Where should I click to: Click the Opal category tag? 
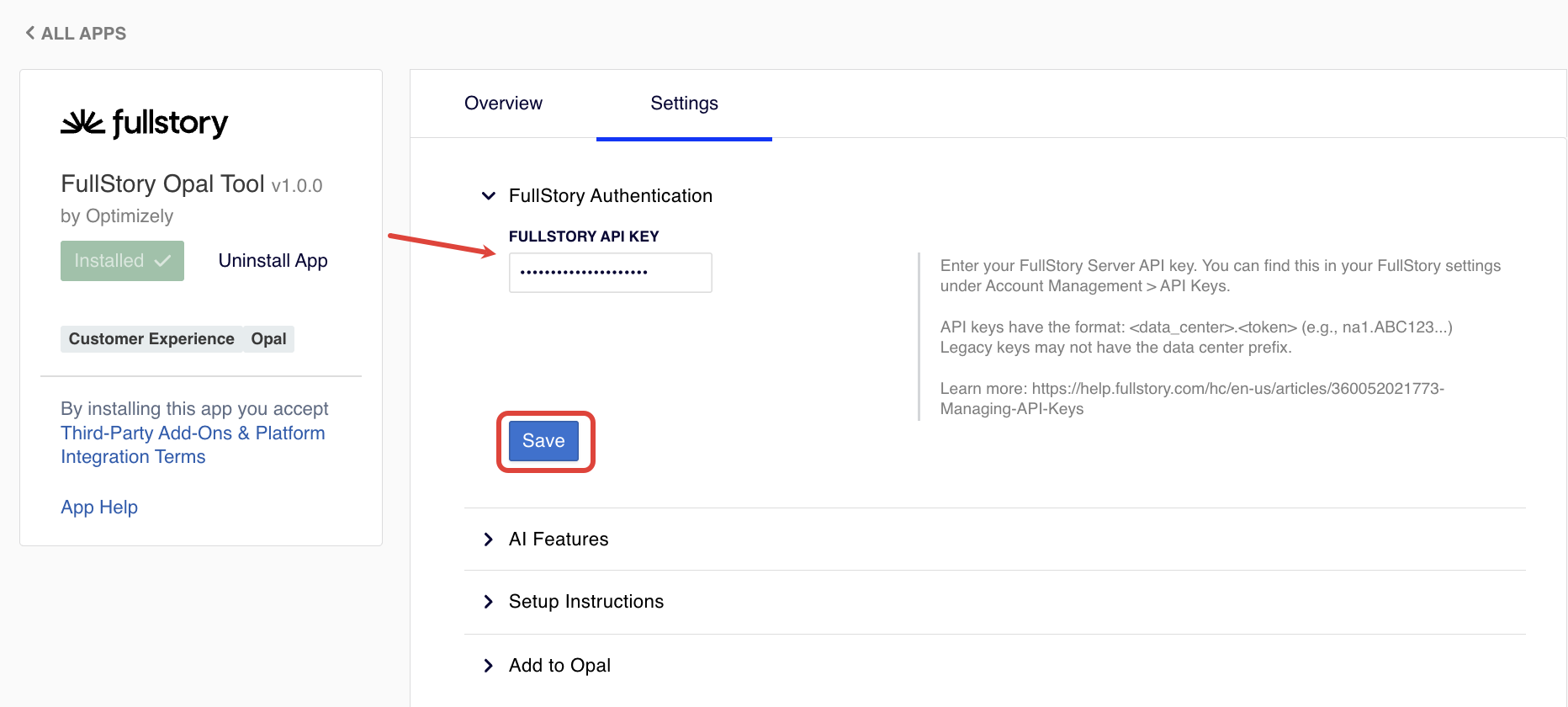[x=268, y=339]
